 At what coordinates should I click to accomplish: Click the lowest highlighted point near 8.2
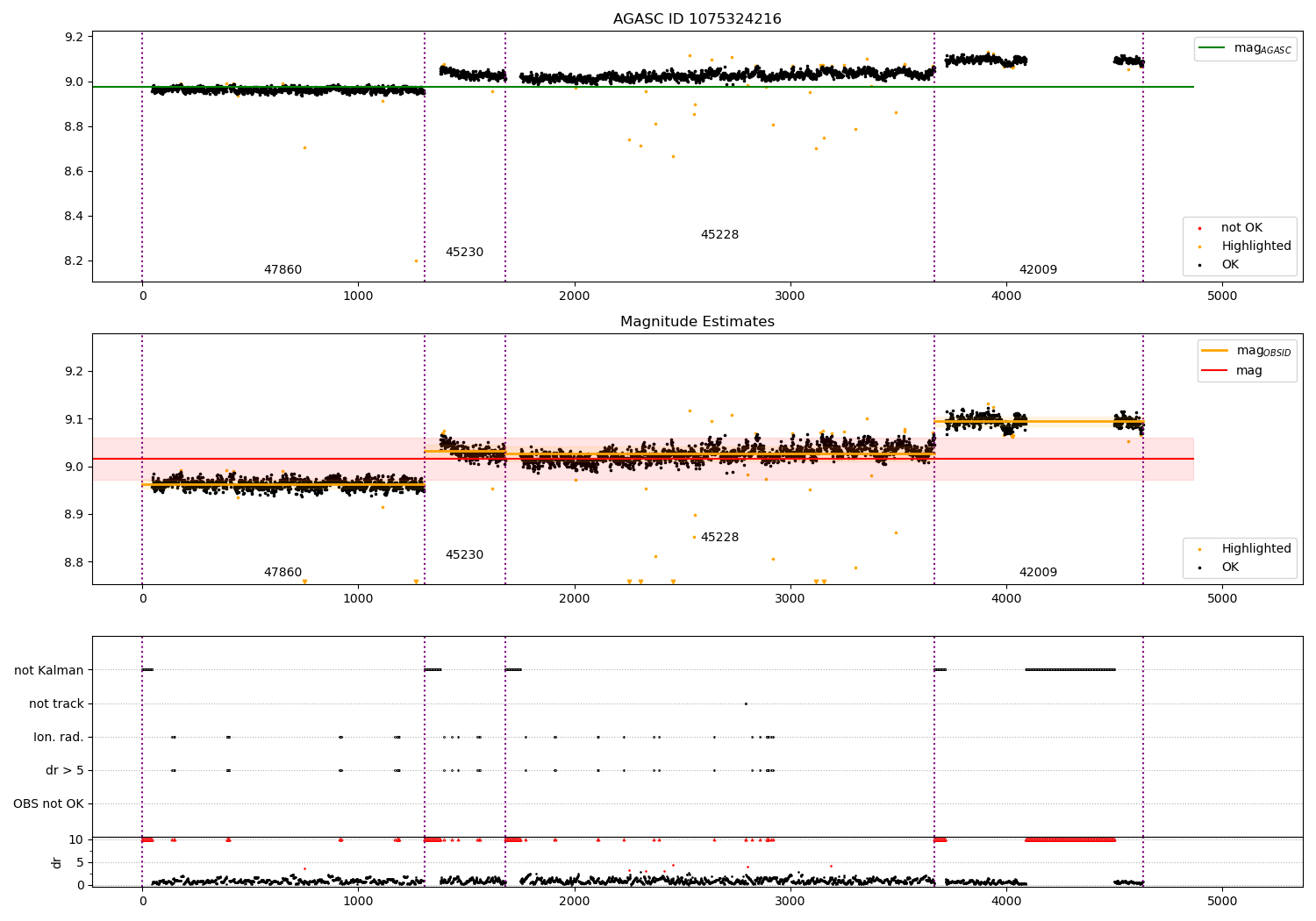coord(416,261)
